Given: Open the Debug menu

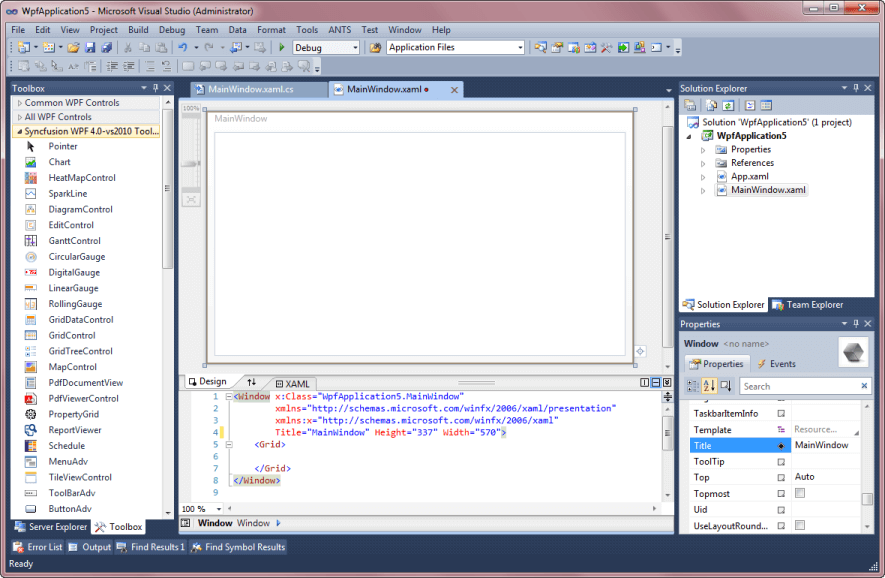Looking at the screenshot, I should pyautogui.click(x=172, y=30).
